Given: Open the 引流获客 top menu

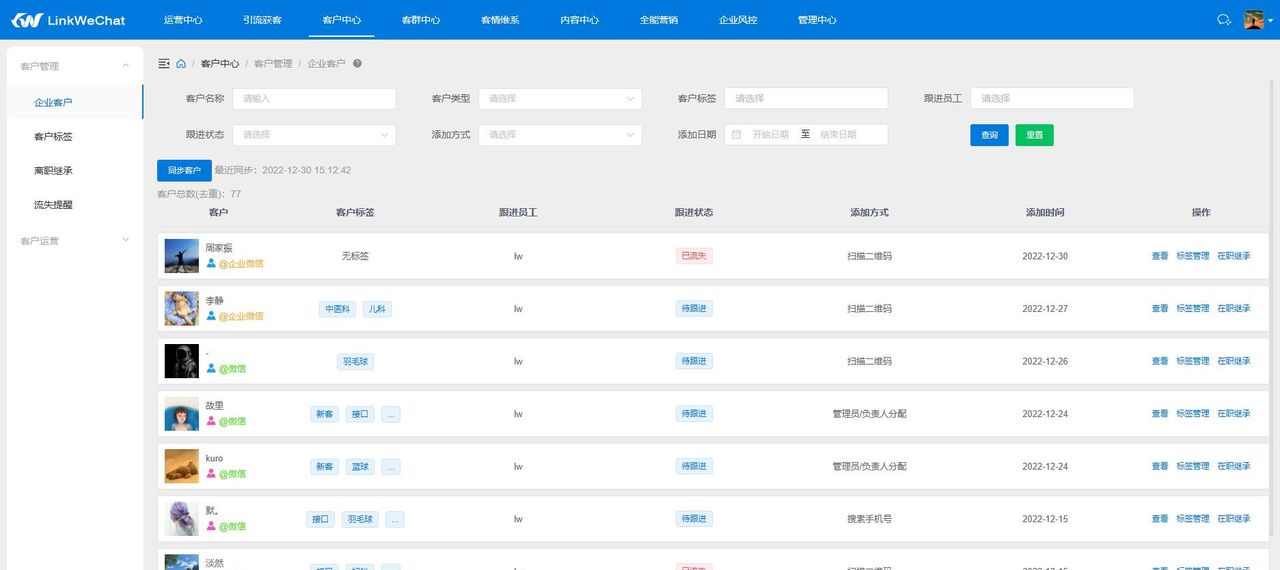Looking at the screenshot, I should point(262,20).
